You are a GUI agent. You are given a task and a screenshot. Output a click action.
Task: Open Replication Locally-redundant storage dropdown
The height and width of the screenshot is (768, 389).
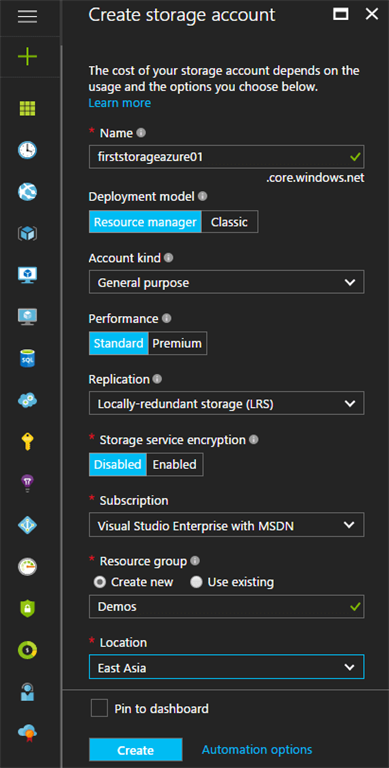(226, 404)
